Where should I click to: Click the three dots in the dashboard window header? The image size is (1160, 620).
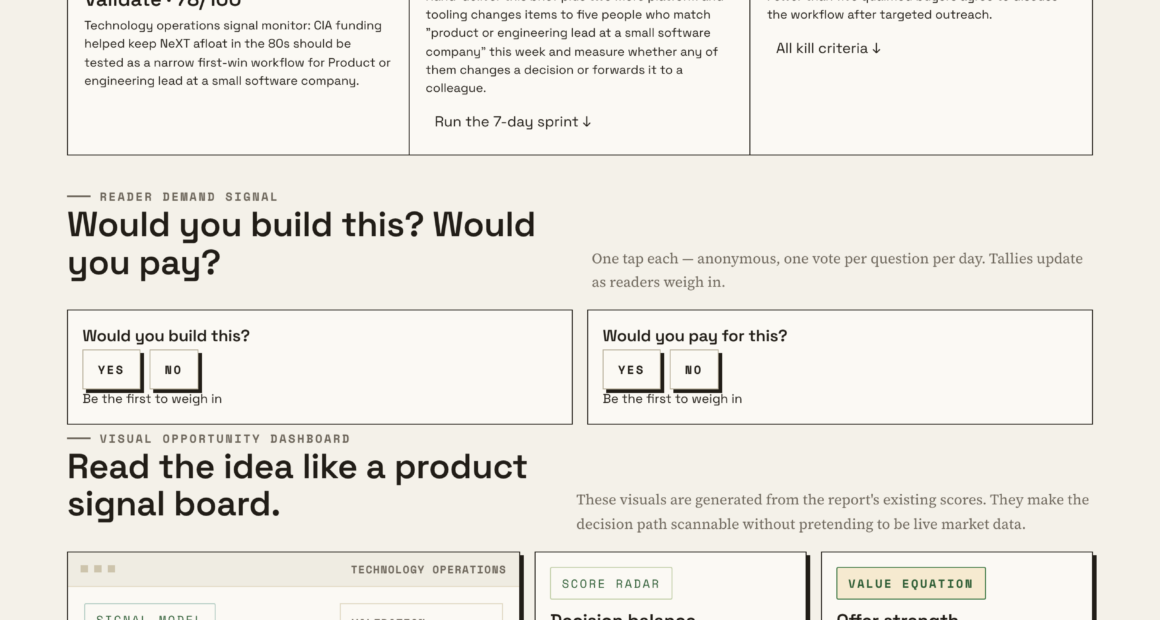pos(98,569)
